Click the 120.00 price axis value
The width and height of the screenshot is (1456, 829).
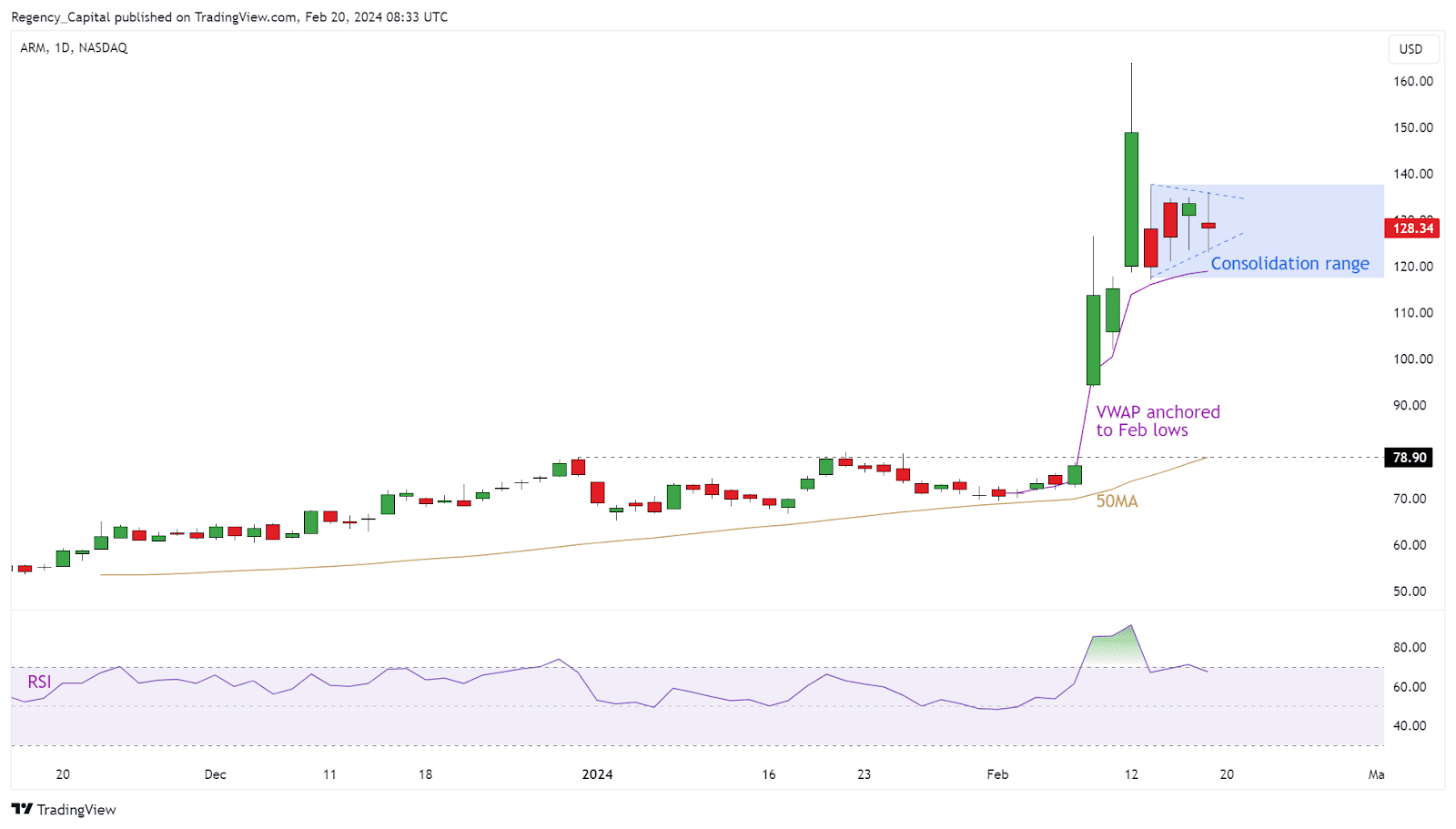[x=1412, y=267]
